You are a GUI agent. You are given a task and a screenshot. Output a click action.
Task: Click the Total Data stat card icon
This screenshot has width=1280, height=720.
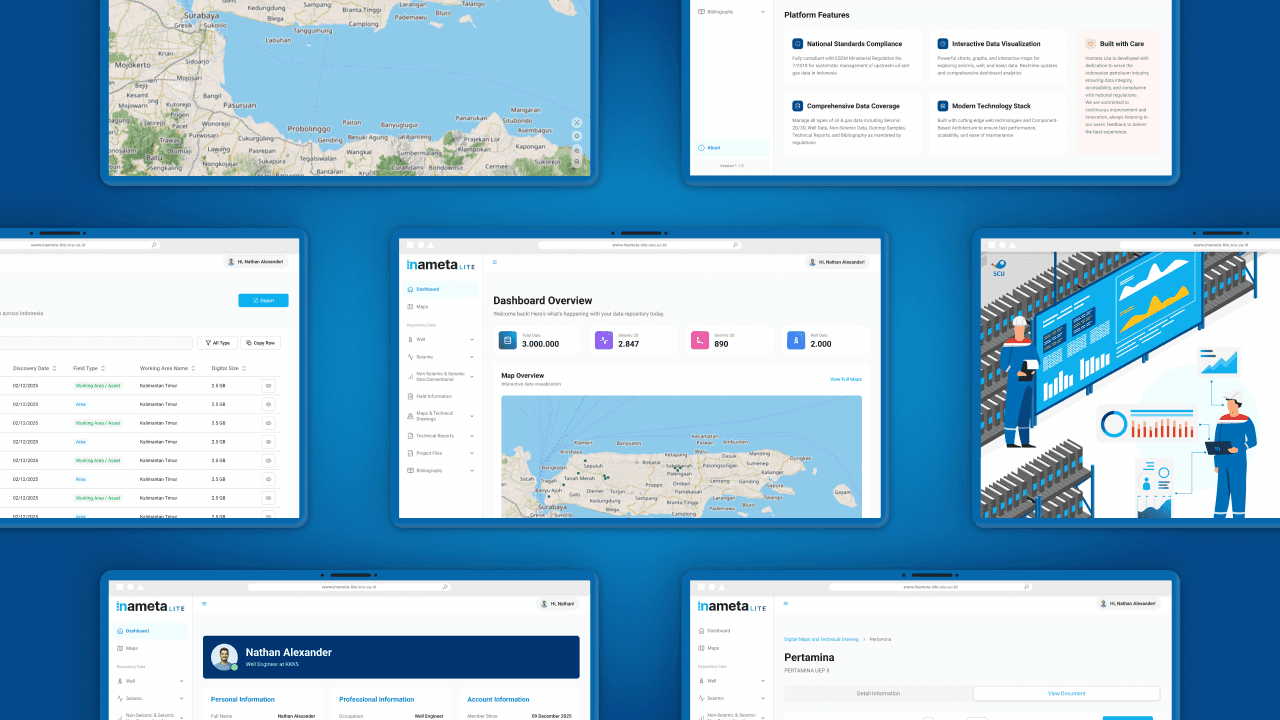[x=508, y=340]
